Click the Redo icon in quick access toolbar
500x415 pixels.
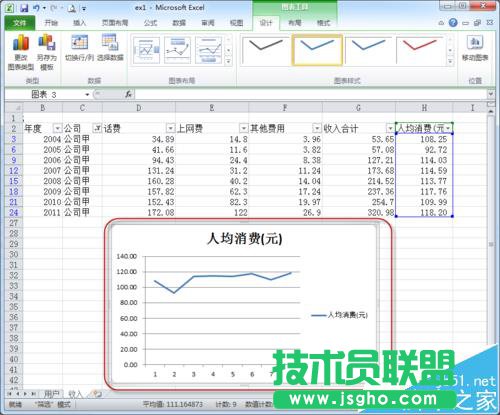54,8
